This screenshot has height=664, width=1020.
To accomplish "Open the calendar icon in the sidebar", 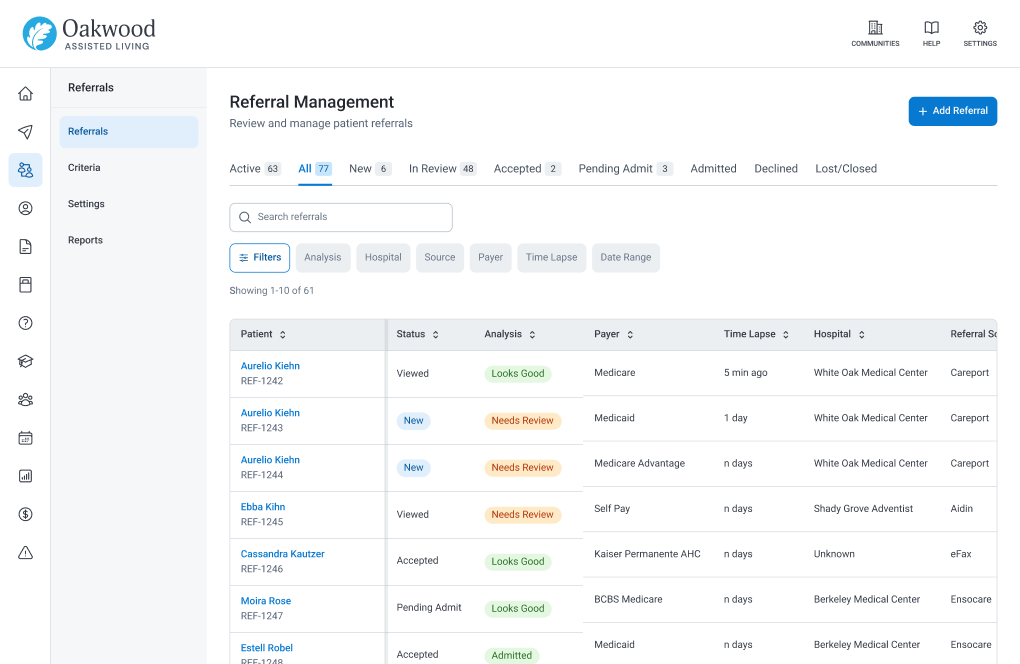I will (25, 438).
